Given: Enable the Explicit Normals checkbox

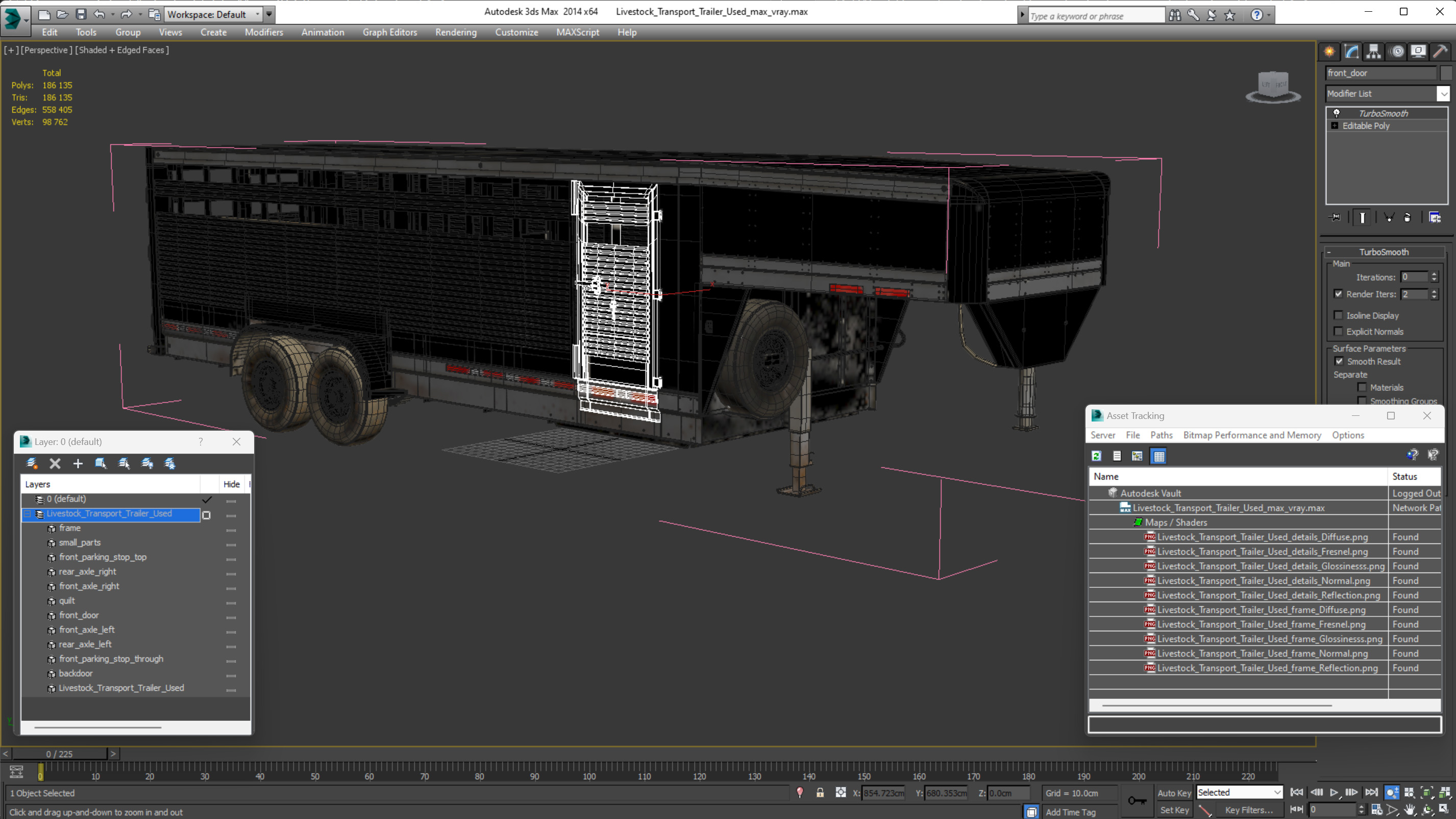Looking at the screenshot, I should coord(1339,331).
